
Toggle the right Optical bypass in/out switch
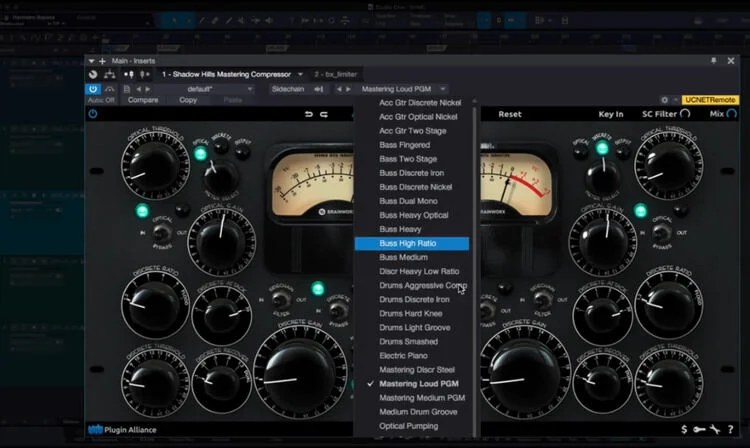662,233
